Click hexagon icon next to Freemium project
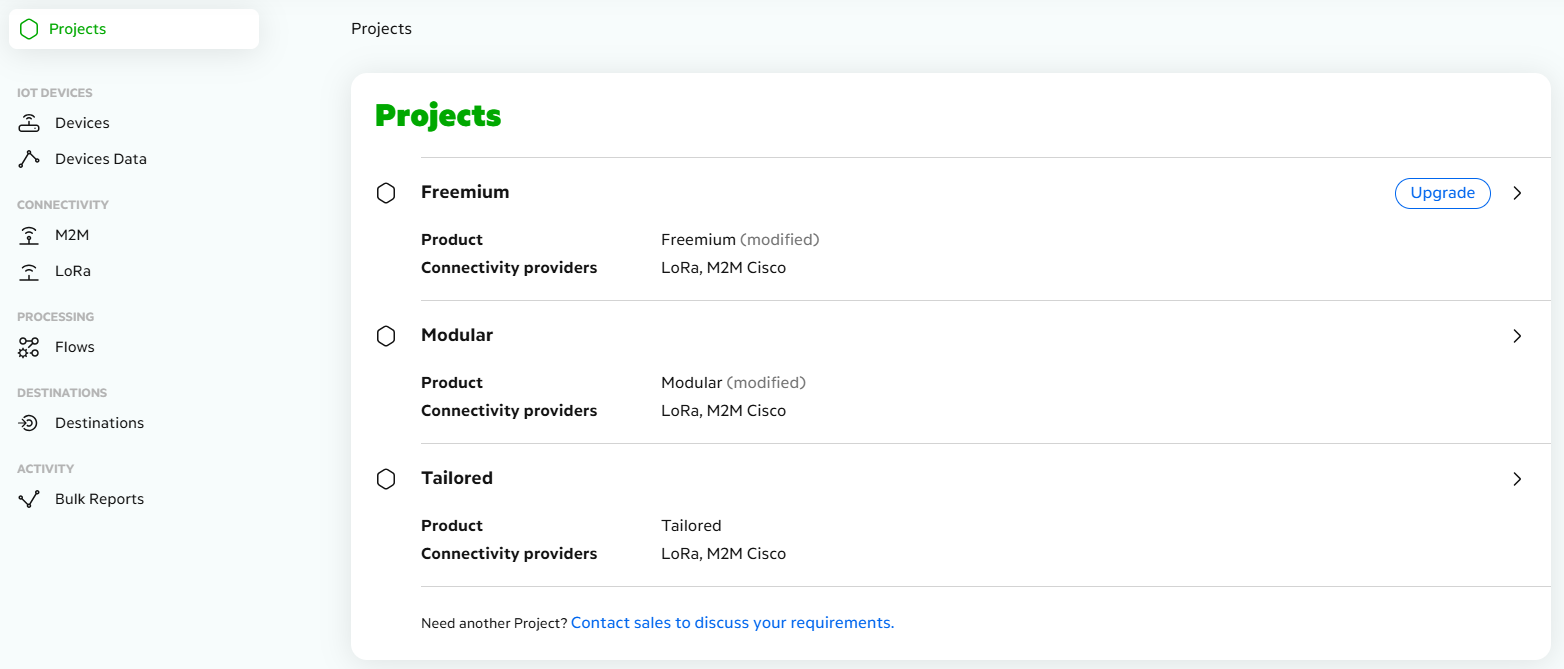The image size is (1564, 669). (x=386, y=193)
